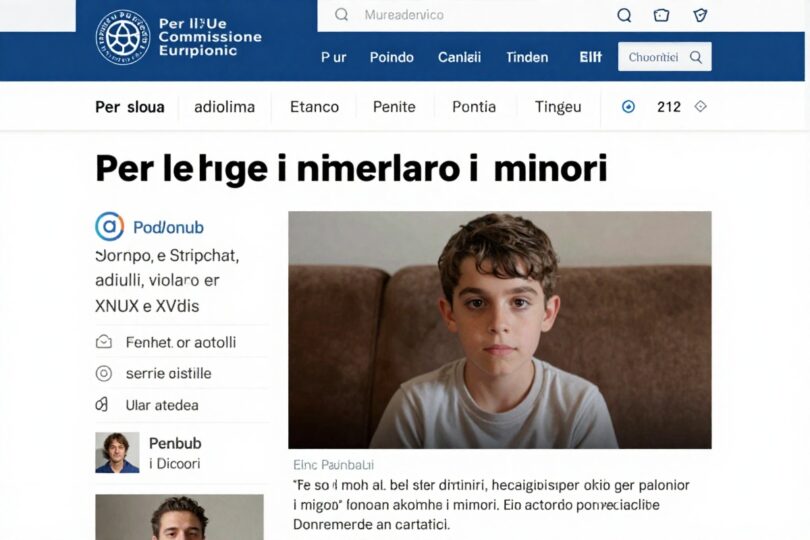
Task: Open the search icon in top-right utilities
Action: (x=624, y=15)
